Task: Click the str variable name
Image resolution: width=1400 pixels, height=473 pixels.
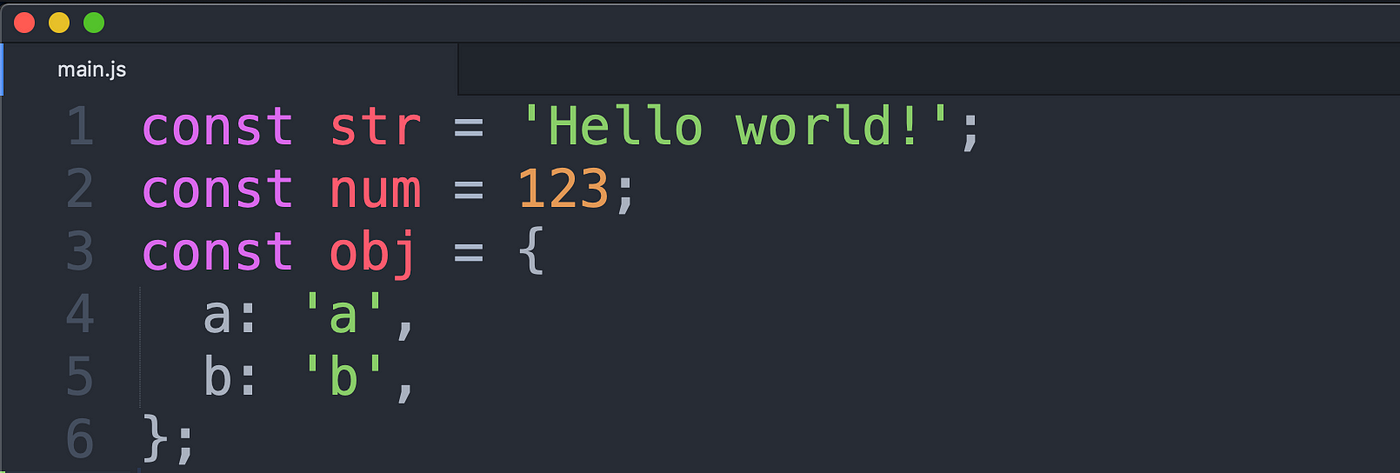Action: [375, 128]
